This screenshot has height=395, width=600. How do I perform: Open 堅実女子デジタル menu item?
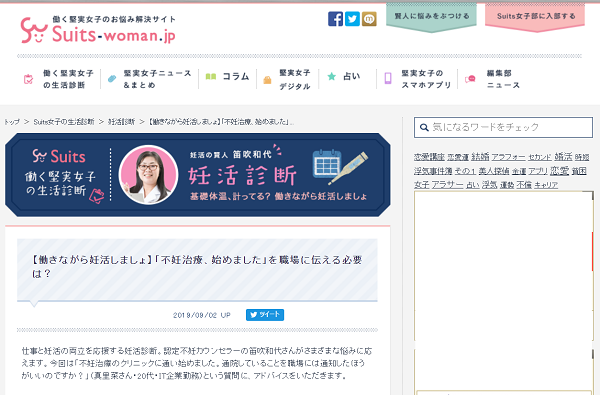pyautogui.click(x=294, y=79)
